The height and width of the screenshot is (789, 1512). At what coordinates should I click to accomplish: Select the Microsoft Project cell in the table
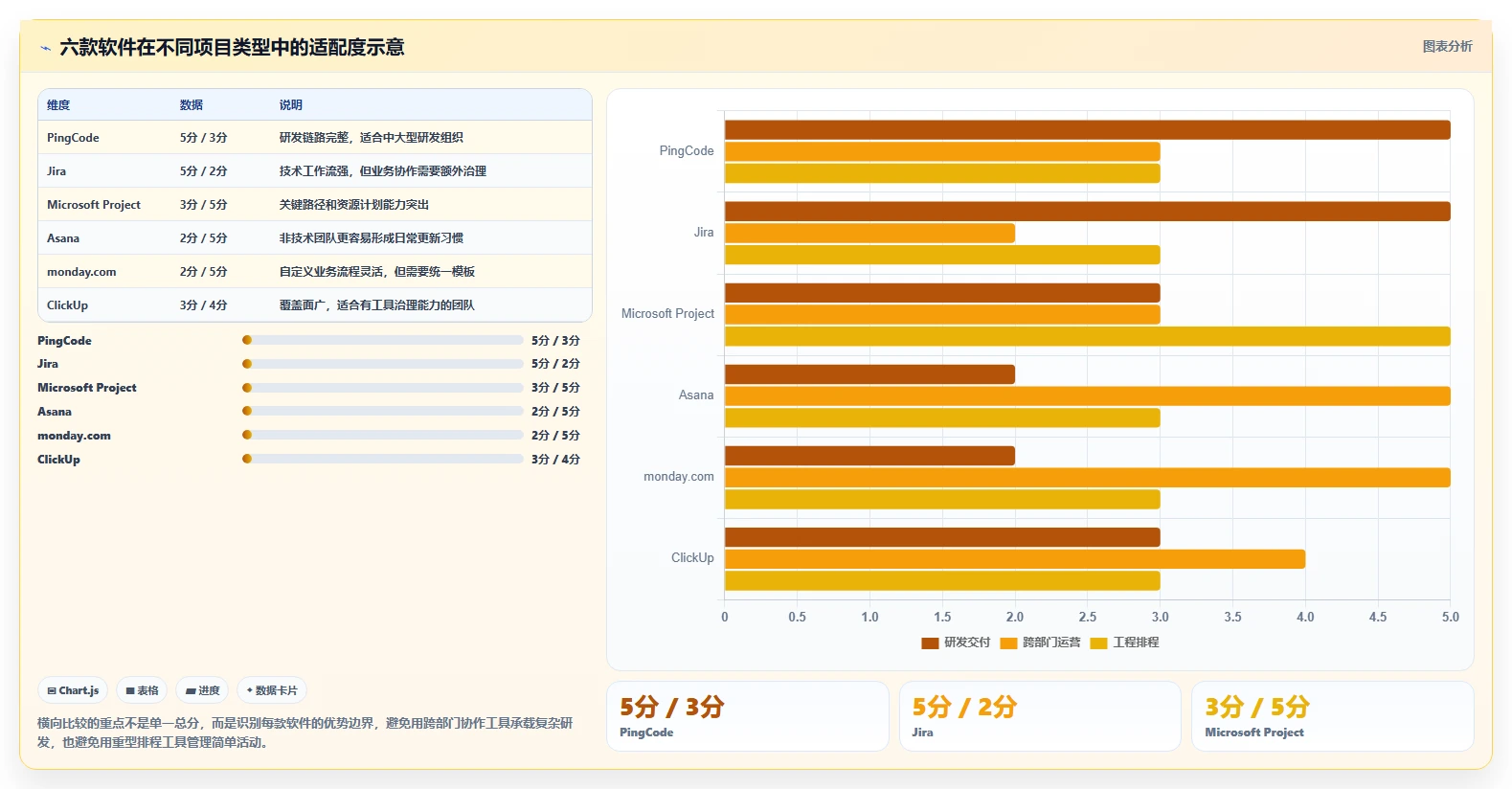click(x=94, y=205)
